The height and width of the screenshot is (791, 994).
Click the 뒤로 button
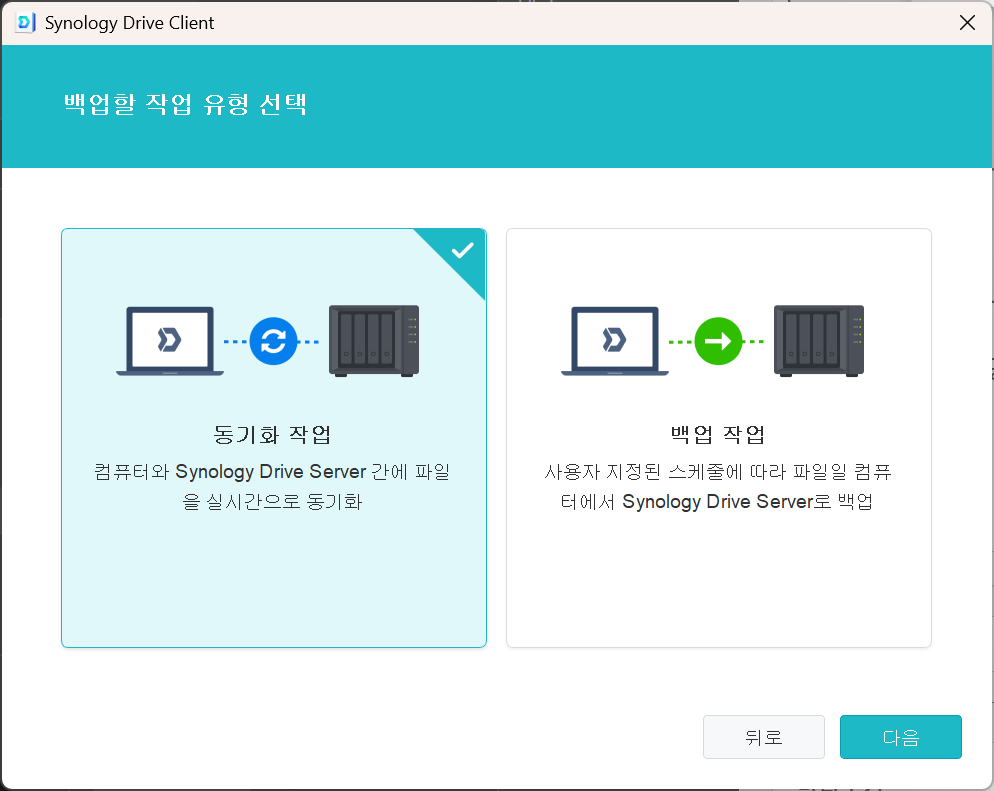(764, 737)
